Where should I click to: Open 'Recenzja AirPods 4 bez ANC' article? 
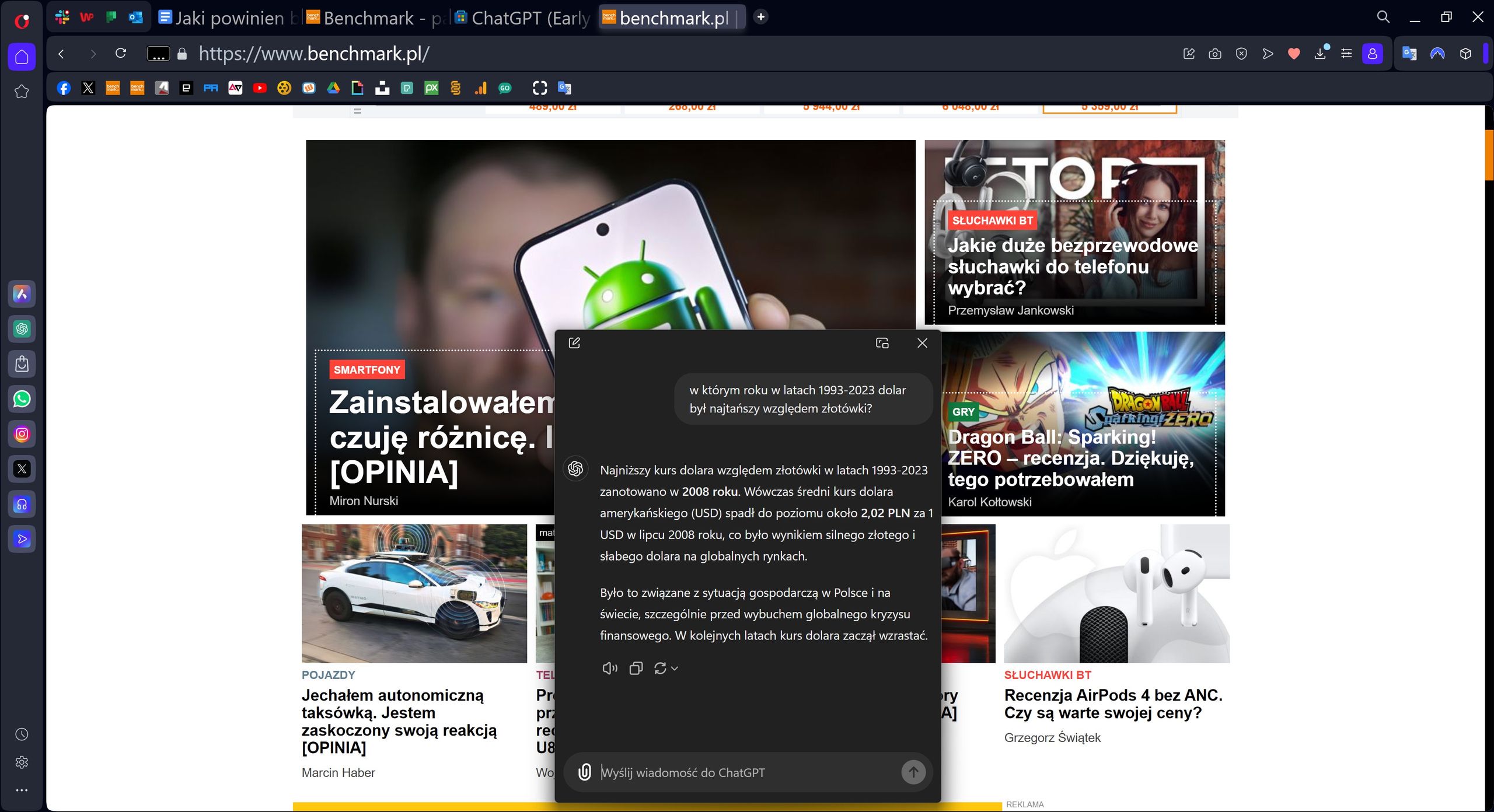coord(1113,704)
